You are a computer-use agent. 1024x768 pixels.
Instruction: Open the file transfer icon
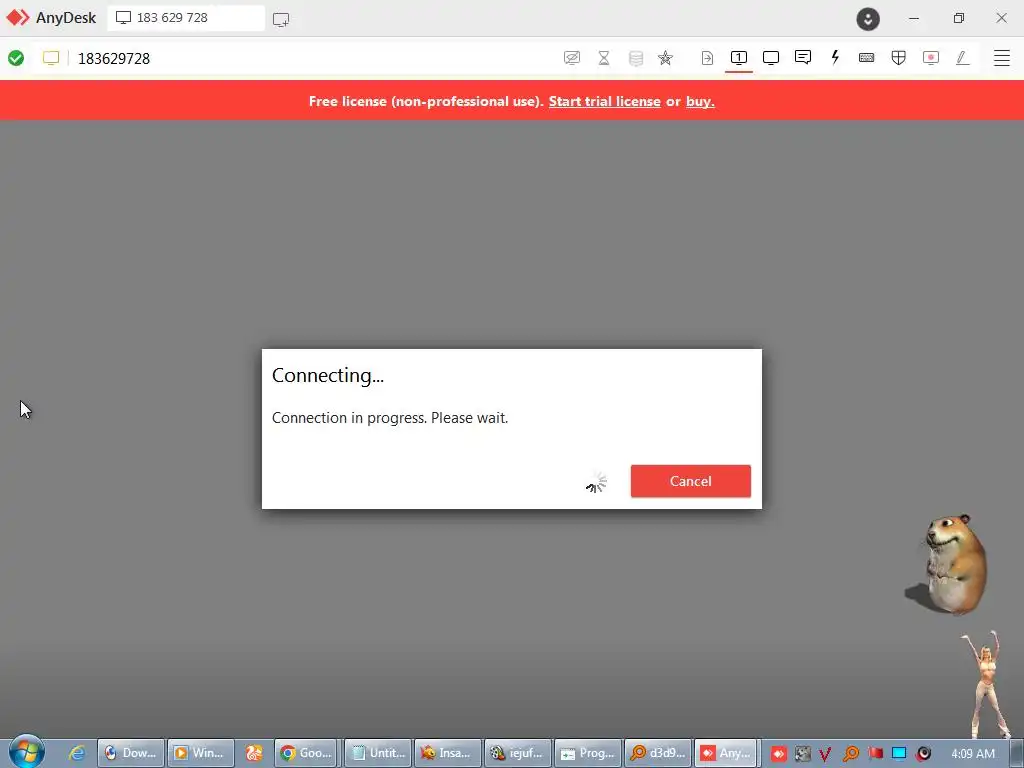(x=707, y=58)
